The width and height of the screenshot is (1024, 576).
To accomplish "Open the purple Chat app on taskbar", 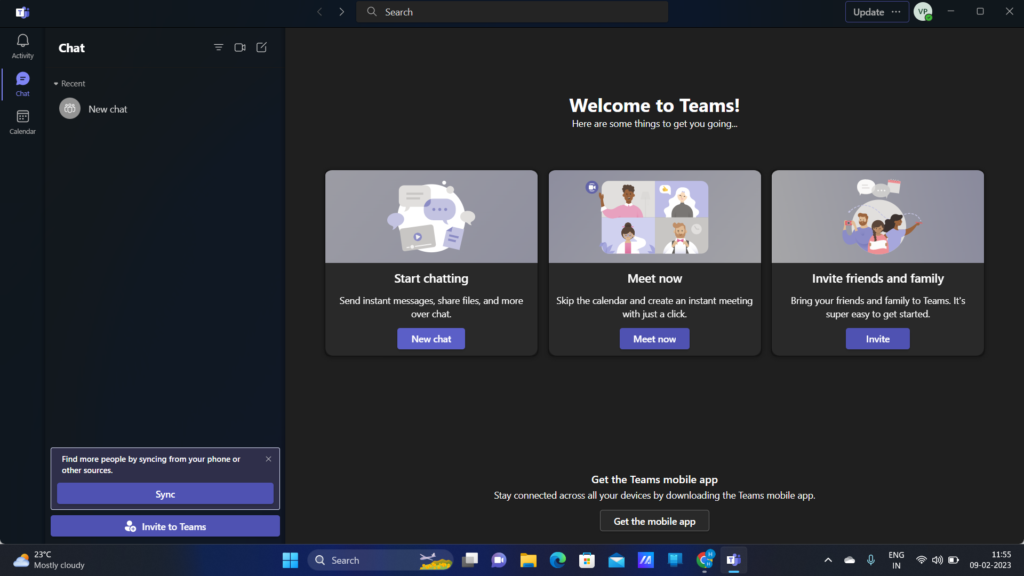I will tap(499, 560).
